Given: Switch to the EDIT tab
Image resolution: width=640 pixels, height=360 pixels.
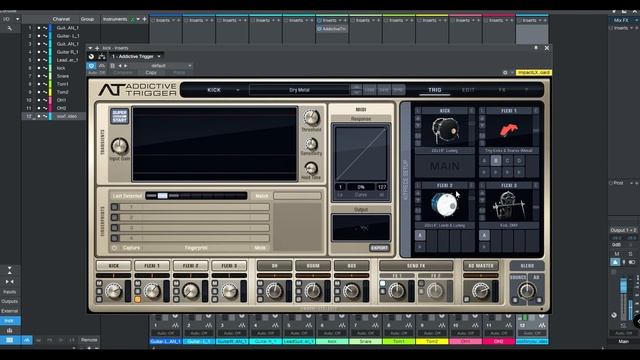Looking at the screenshot, I should coord(468,90).
